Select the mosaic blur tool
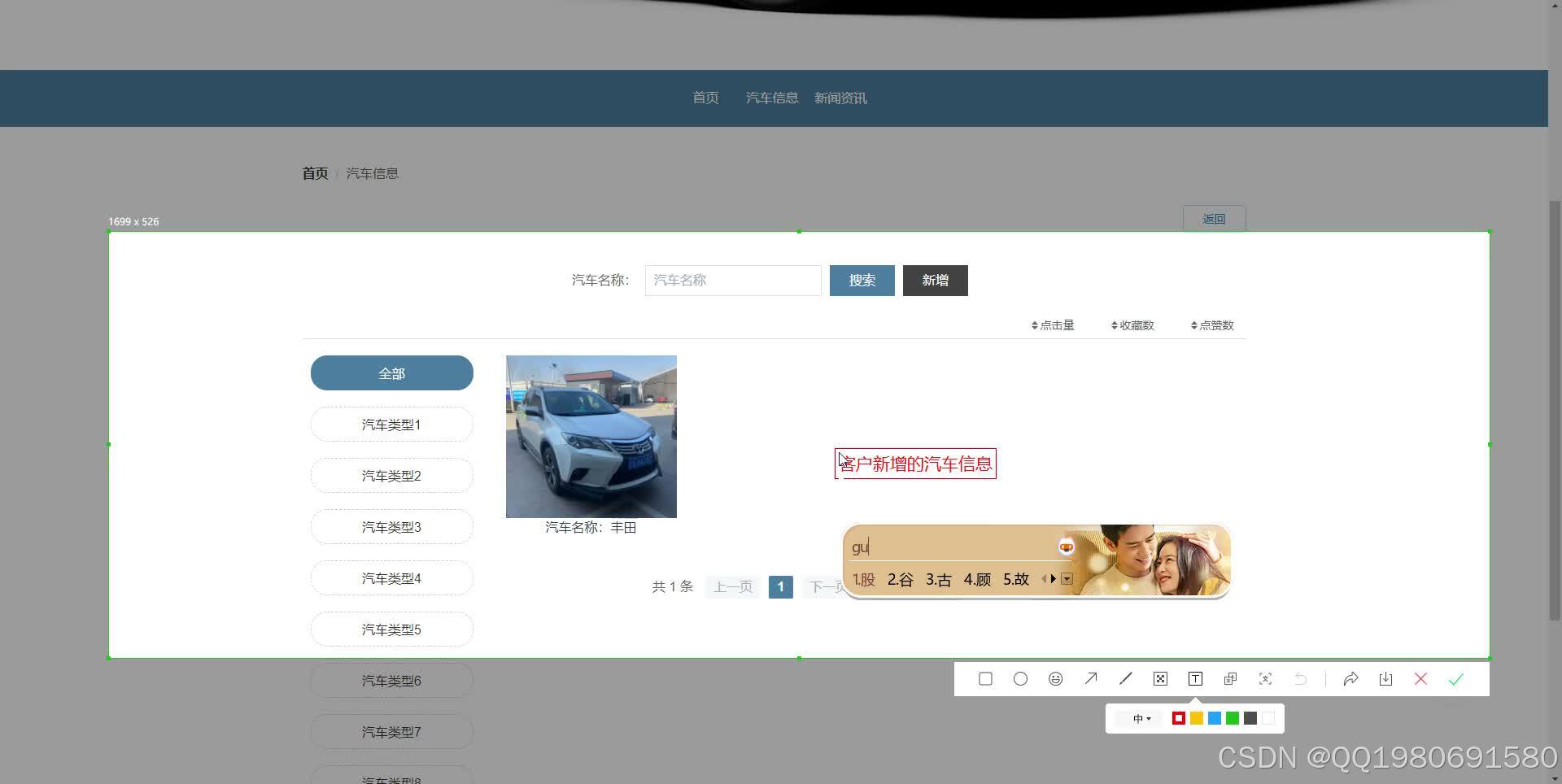Screen dimensions: 1562x784 (1160, 679)
